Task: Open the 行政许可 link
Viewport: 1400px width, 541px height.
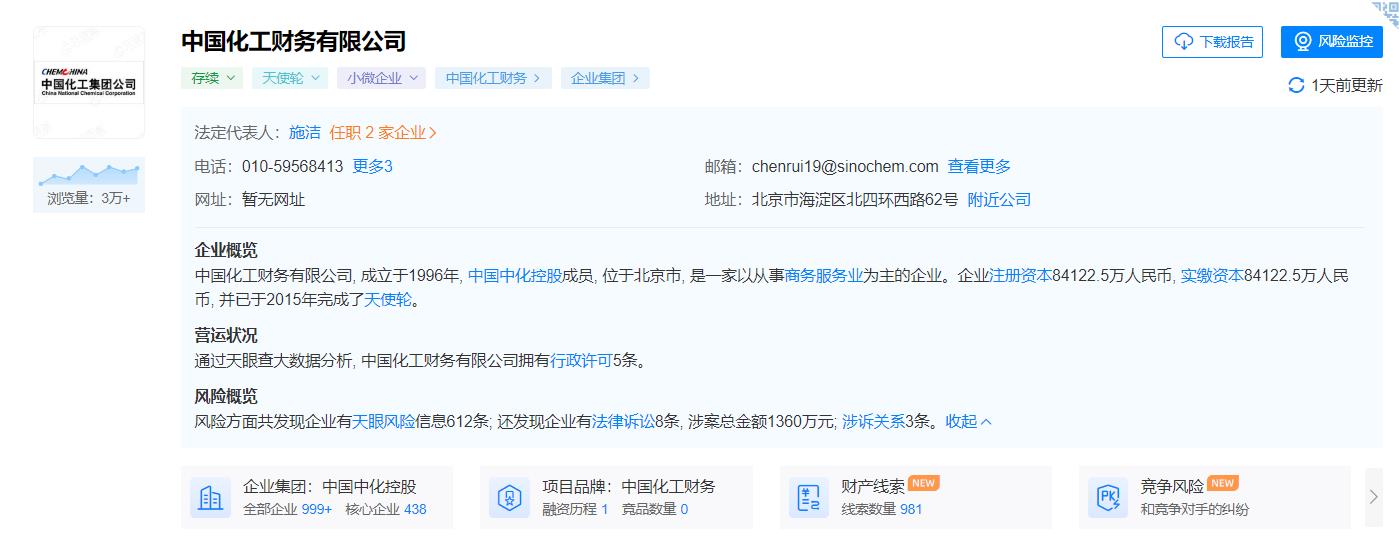Action: 581,361
